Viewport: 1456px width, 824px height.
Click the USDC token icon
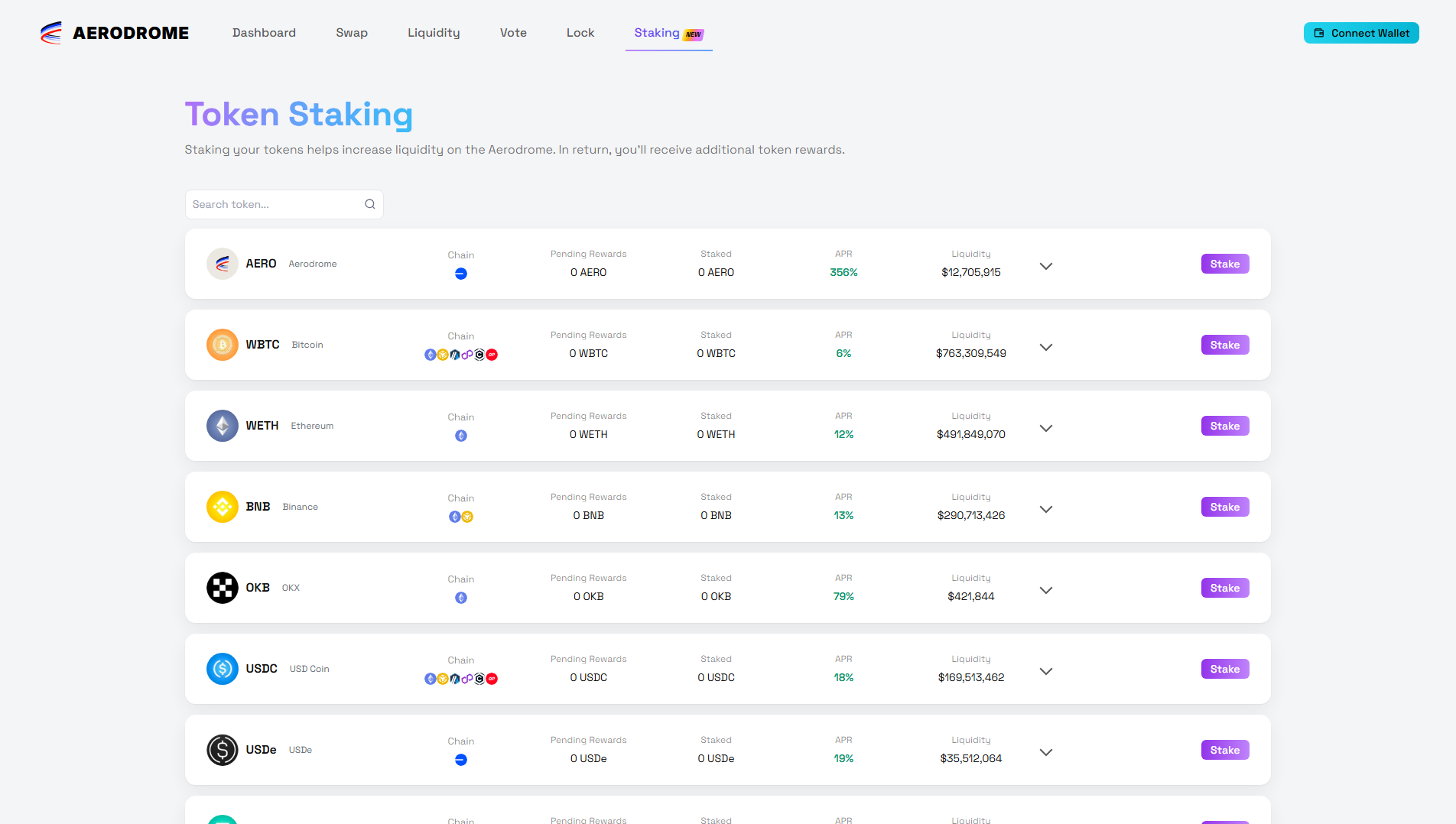(x=223, y=669)
